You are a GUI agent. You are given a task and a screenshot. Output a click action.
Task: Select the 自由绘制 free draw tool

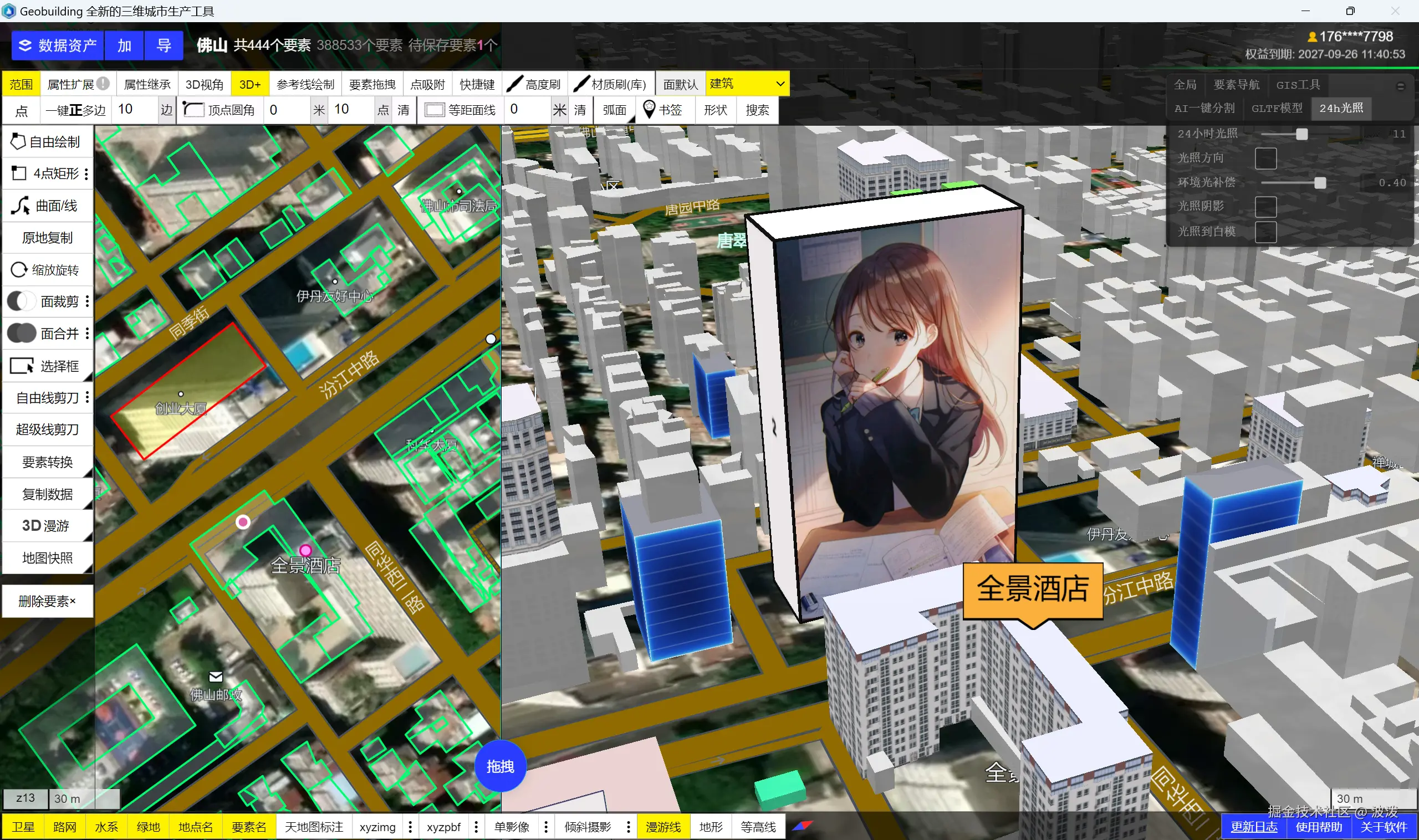point(48,141)
